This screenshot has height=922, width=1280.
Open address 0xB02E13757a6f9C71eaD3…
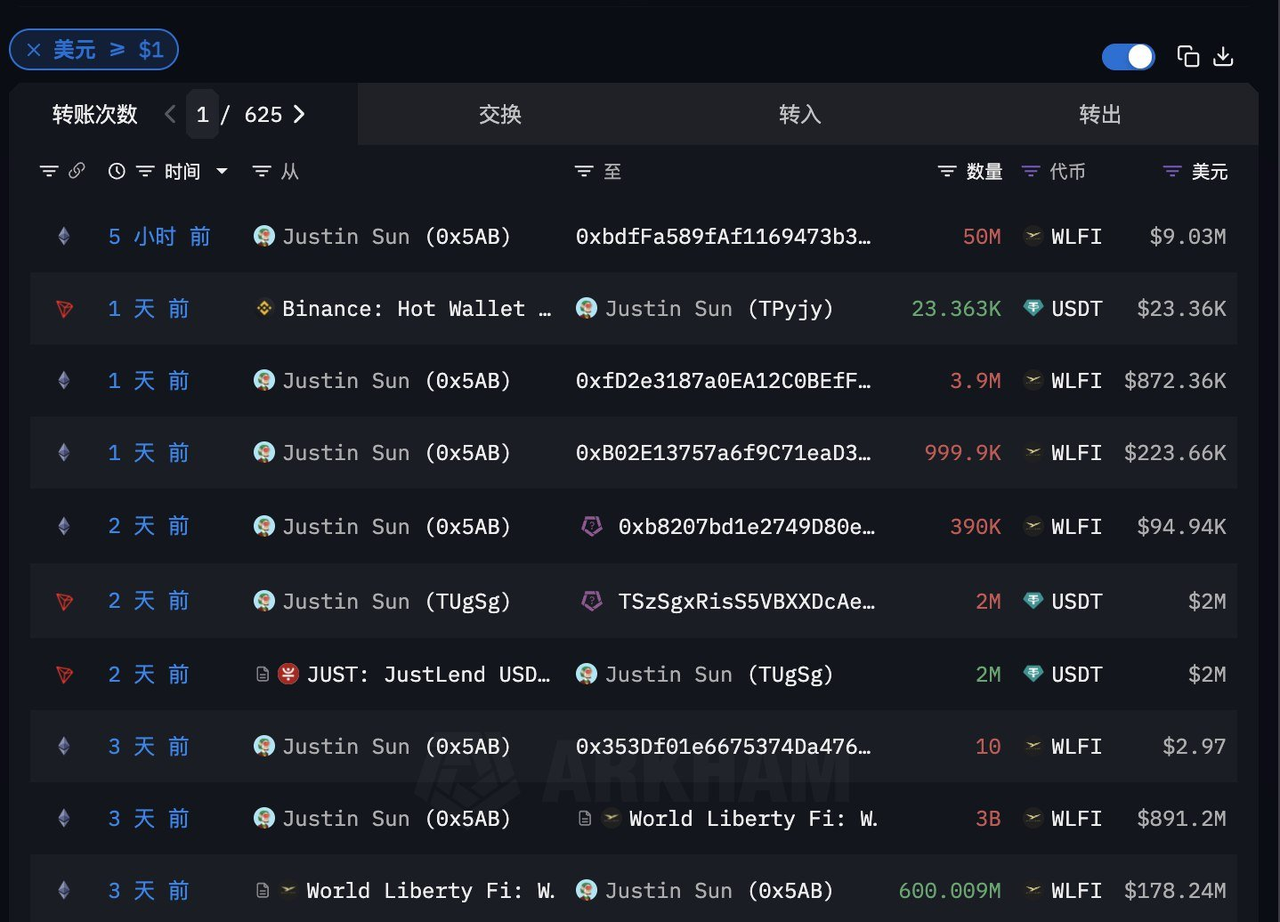[723, 453]
